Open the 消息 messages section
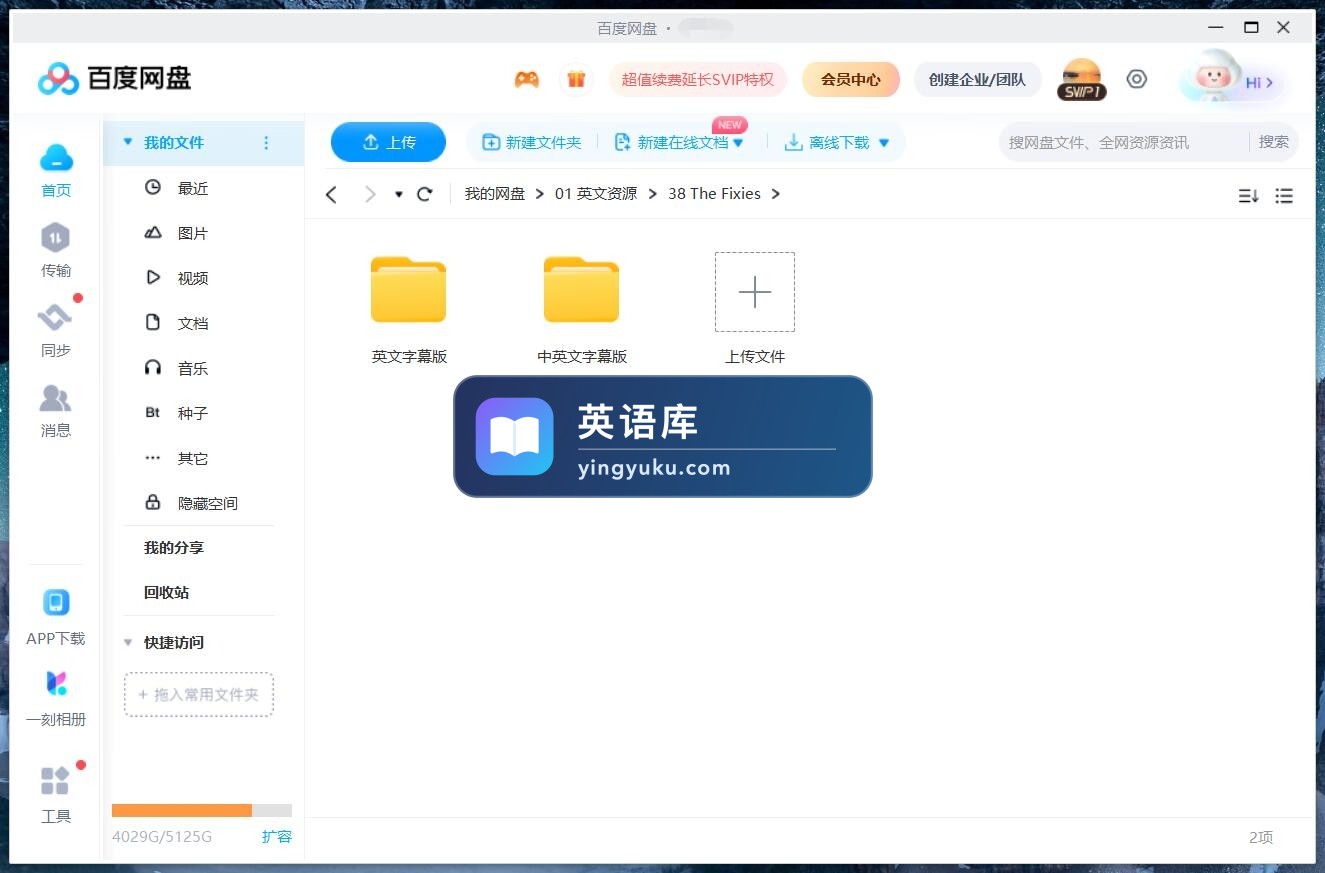 pos(56,410)
